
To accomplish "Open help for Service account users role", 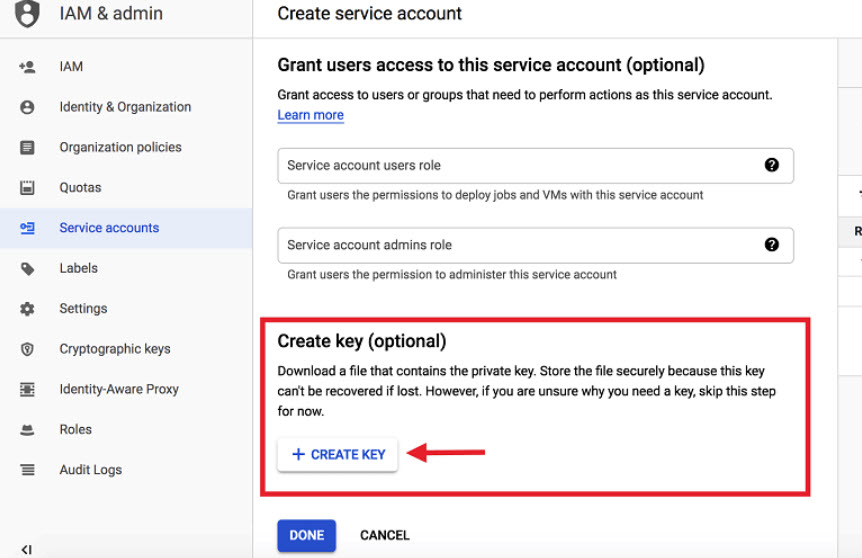I will [x=771, y=165].
